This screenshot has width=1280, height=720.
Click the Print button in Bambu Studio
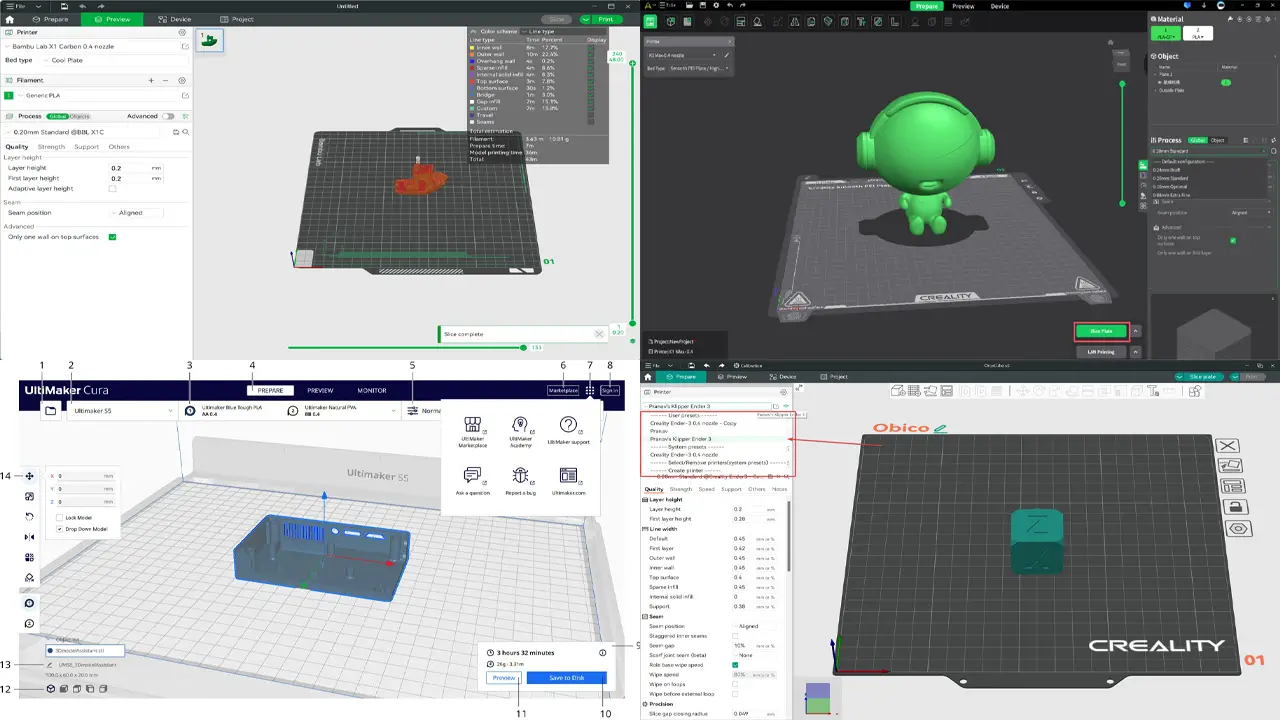(606, 19)
